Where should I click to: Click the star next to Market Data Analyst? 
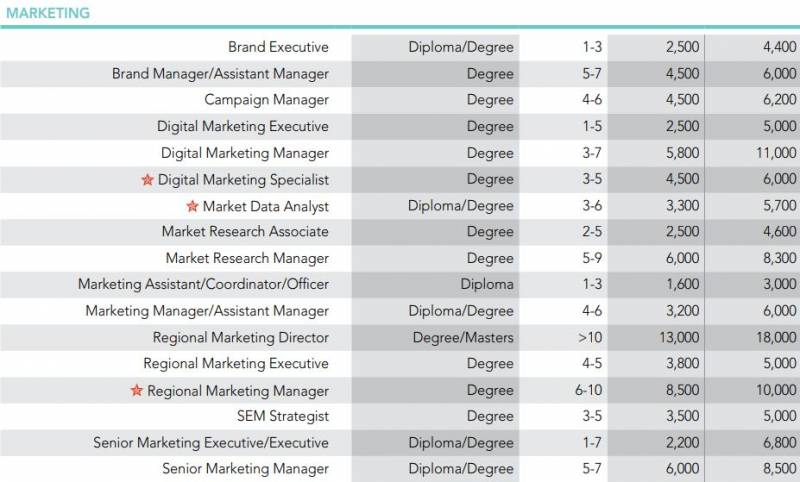point(193,206)
